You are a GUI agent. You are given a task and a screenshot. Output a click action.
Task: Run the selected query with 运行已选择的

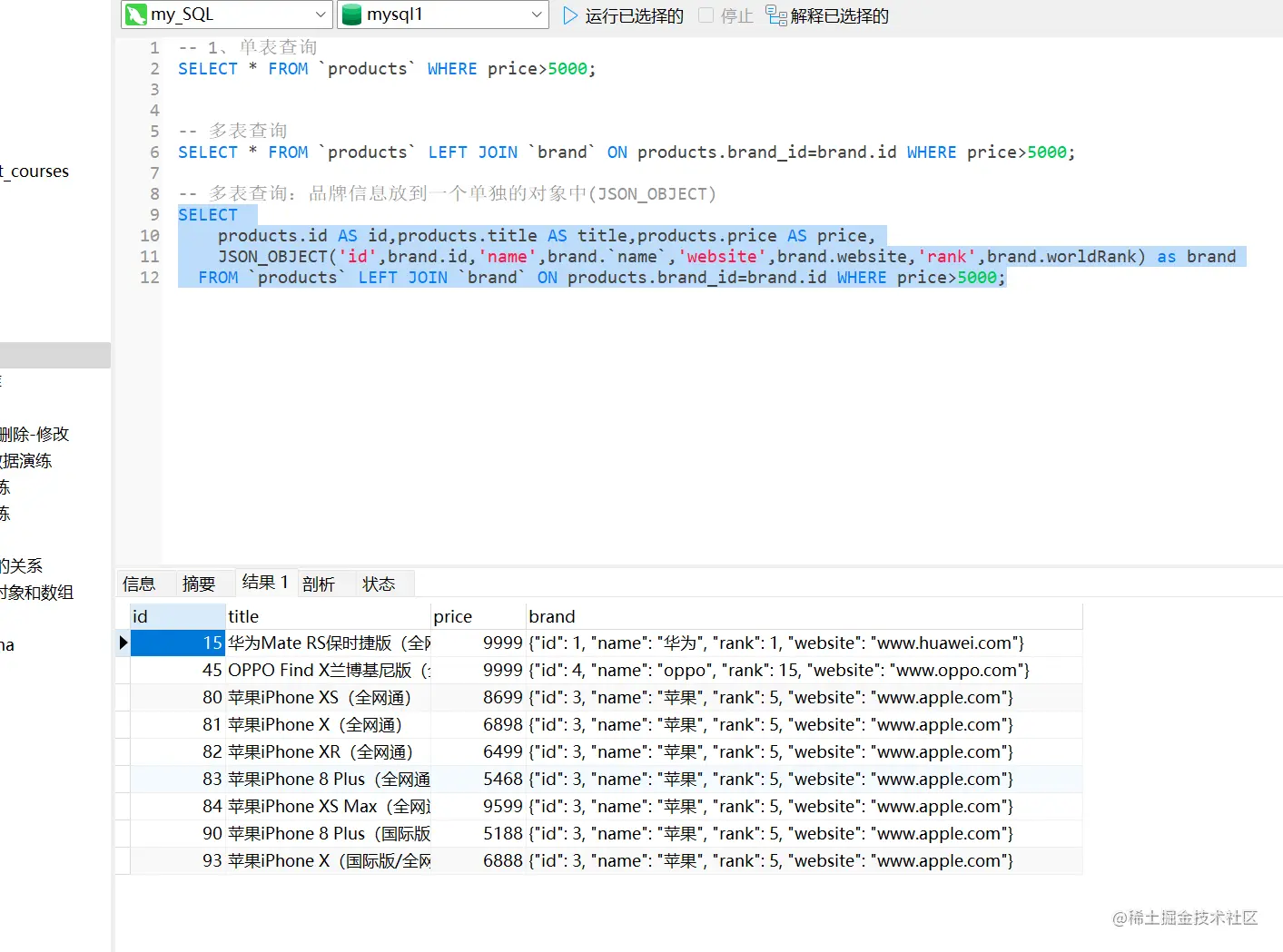[623, 15]
